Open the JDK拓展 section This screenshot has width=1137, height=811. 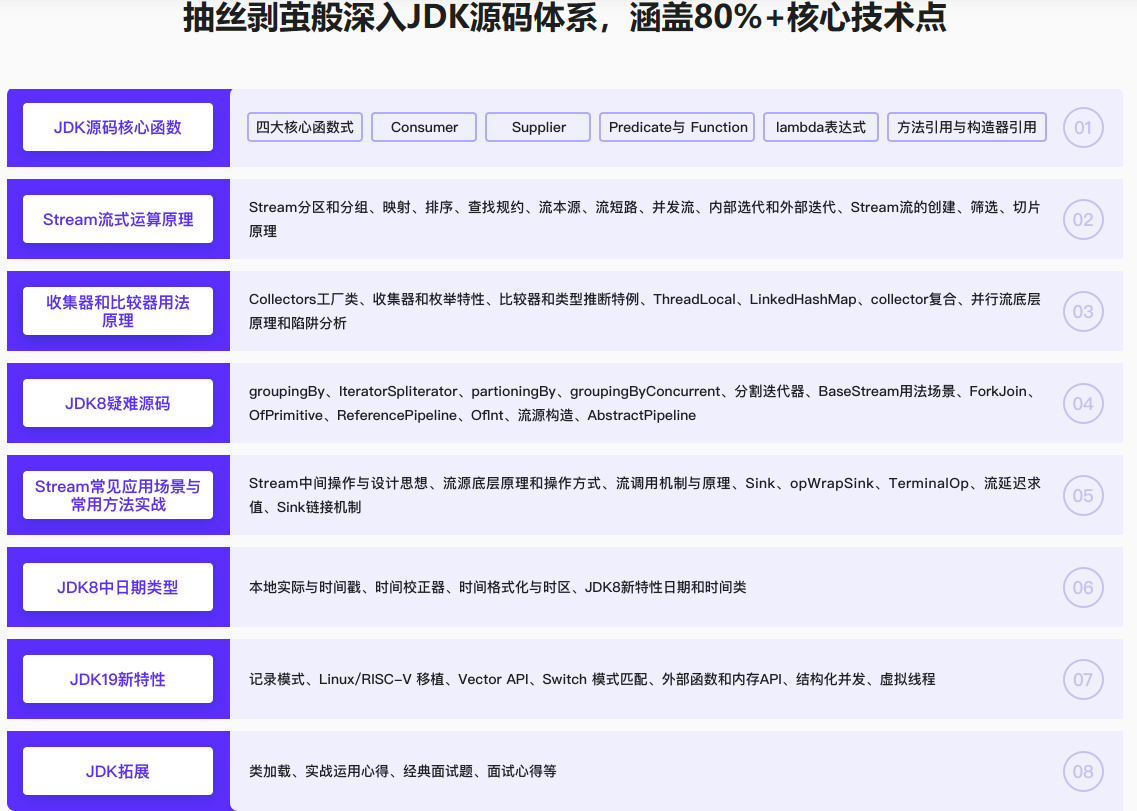click(118, 772)
